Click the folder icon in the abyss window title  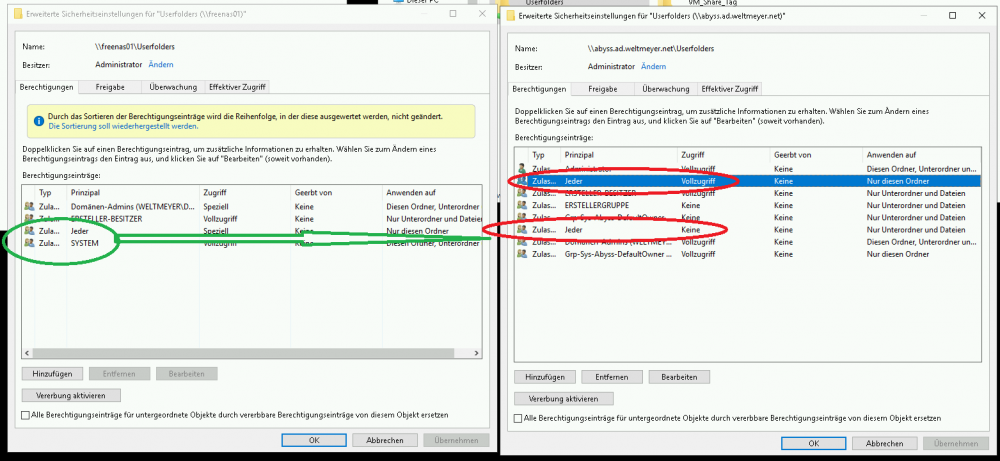click(x=511, y=16)
